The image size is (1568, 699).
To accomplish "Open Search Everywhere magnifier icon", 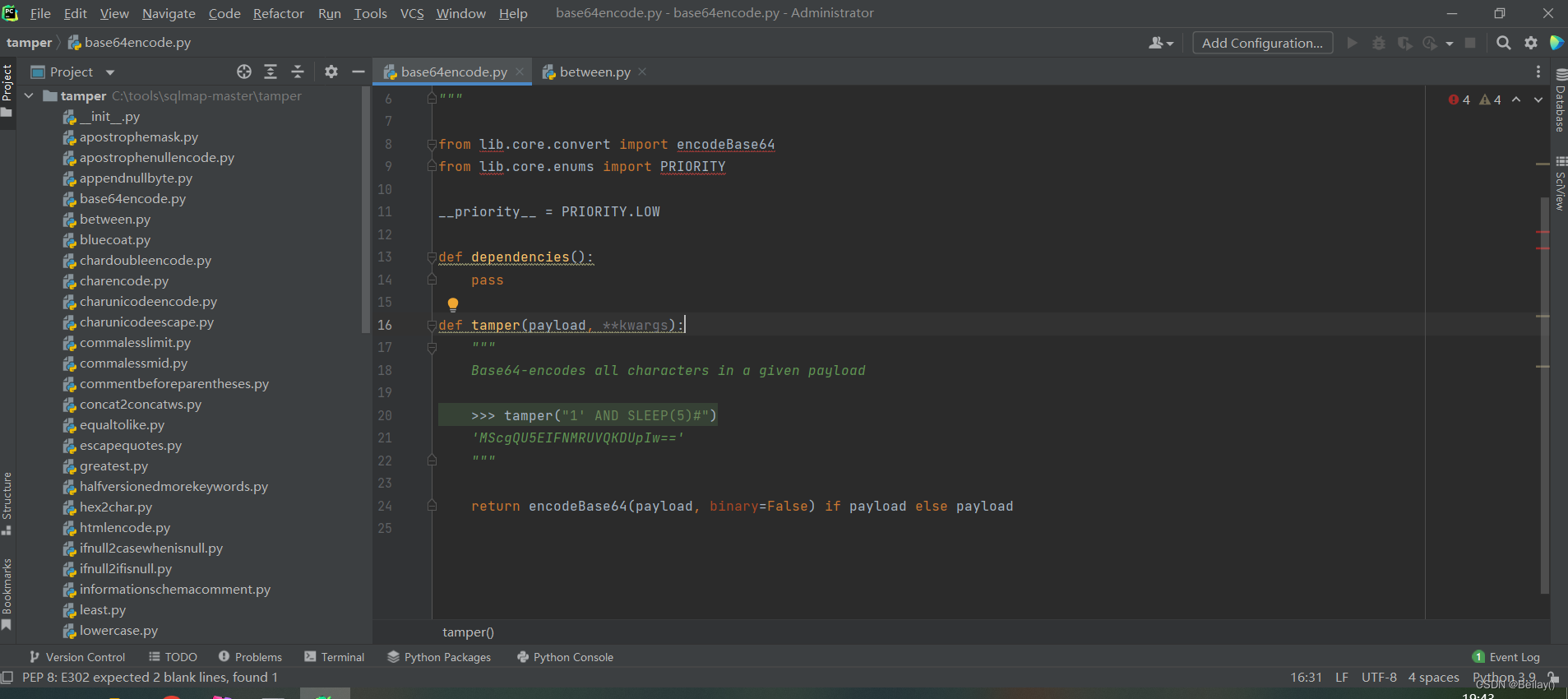I will (x=1504, y=43).
